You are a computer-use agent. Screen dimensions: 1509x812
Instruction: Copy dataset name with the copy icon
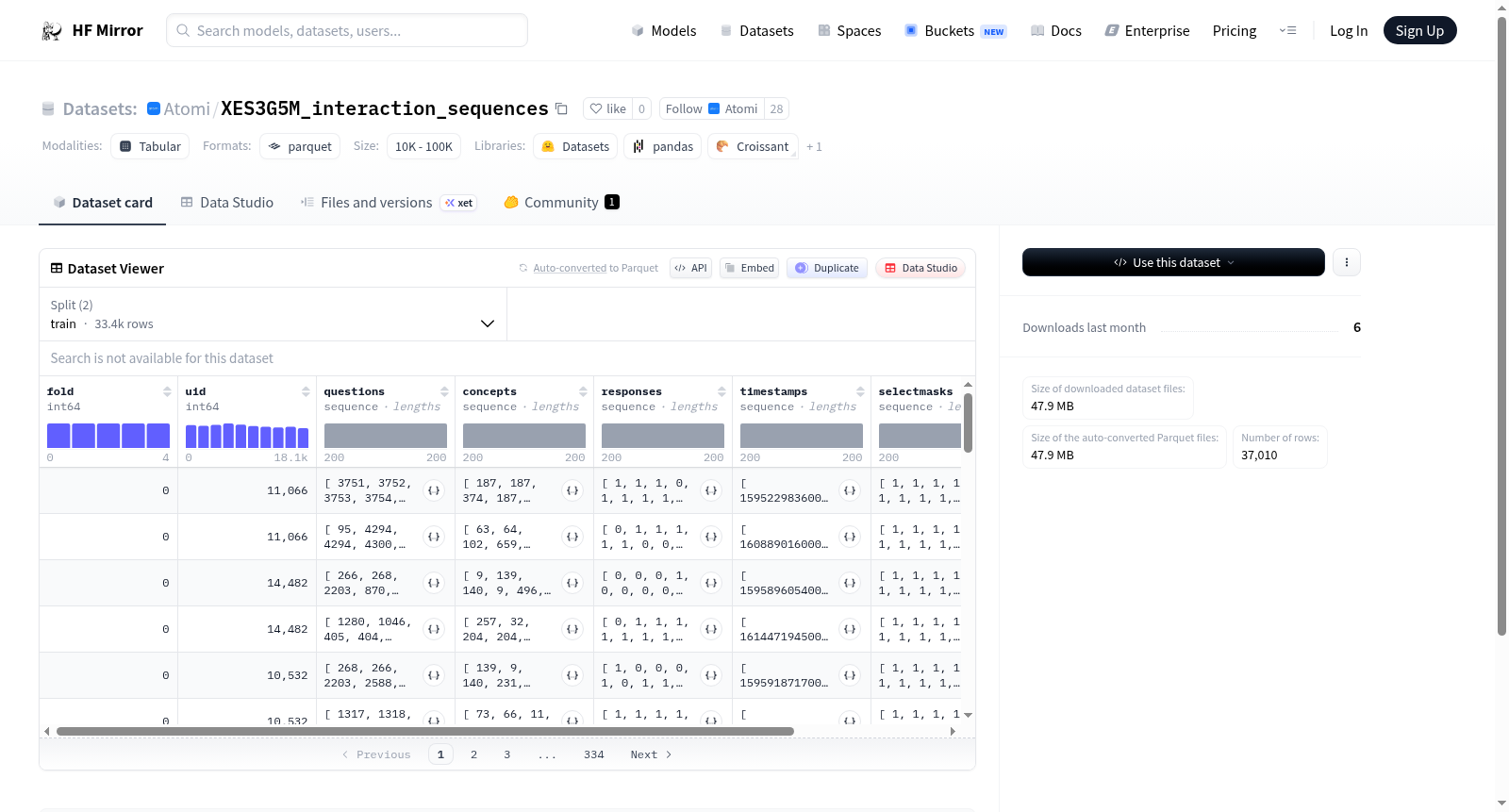coord(561,108)
